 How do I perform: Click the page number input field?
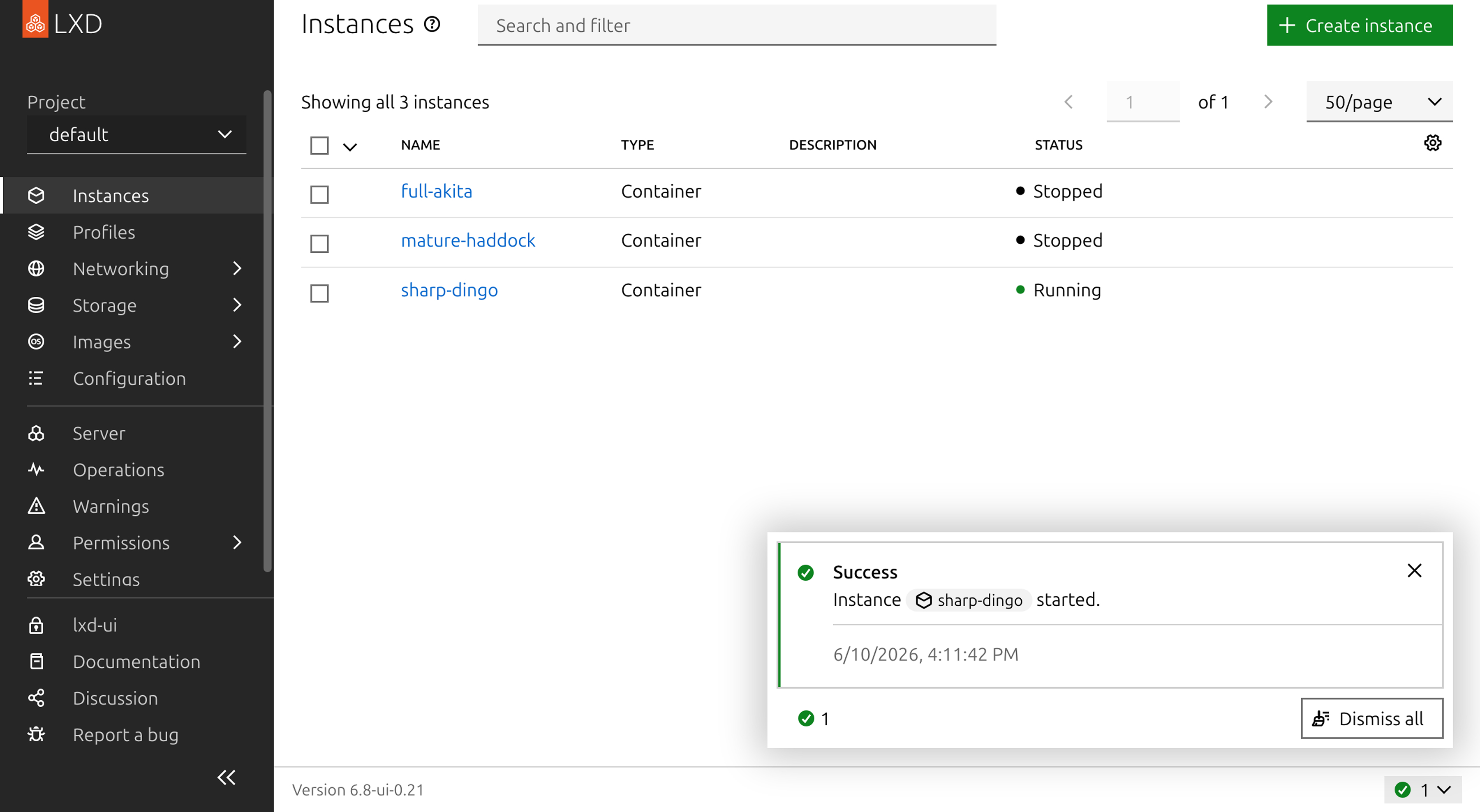tap(1143, 102)
